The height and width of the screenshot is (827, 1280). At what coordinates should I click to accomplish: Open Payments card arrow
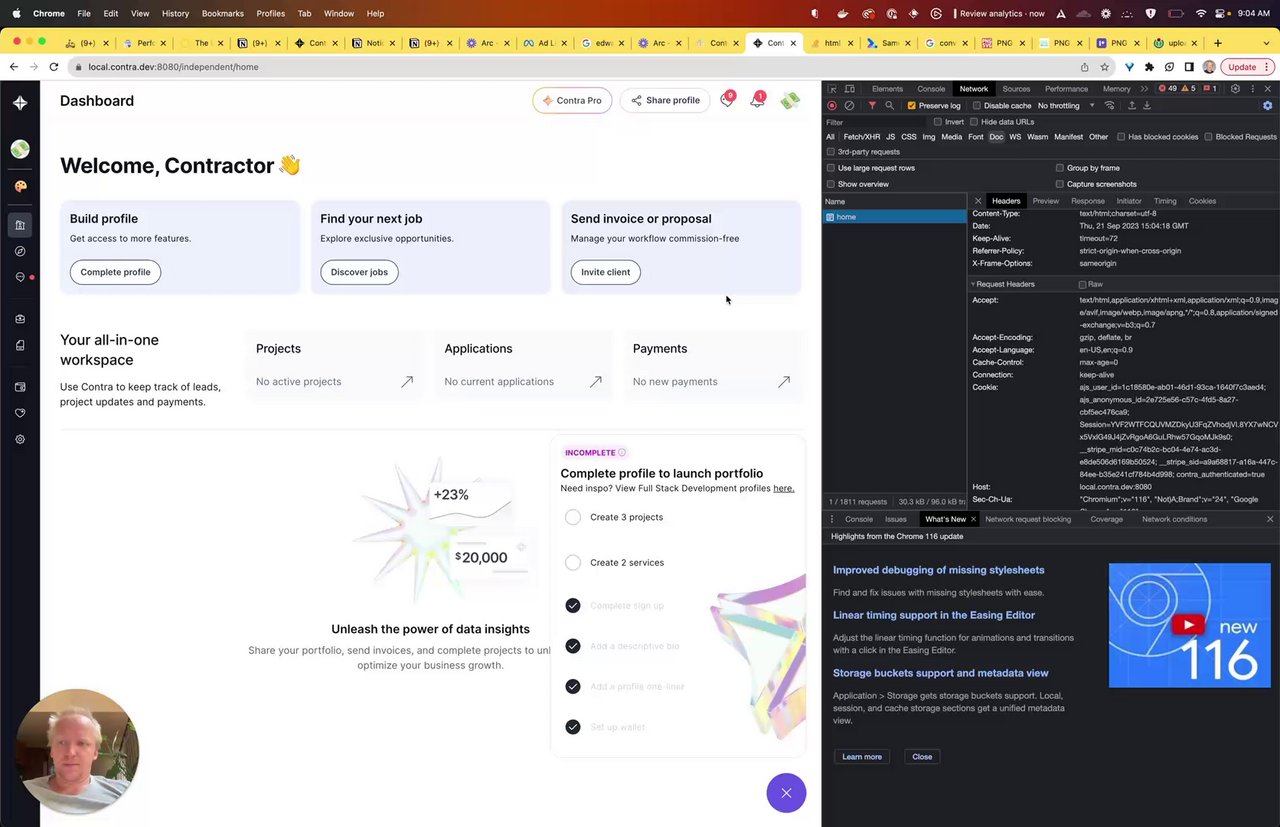point(784,381)
